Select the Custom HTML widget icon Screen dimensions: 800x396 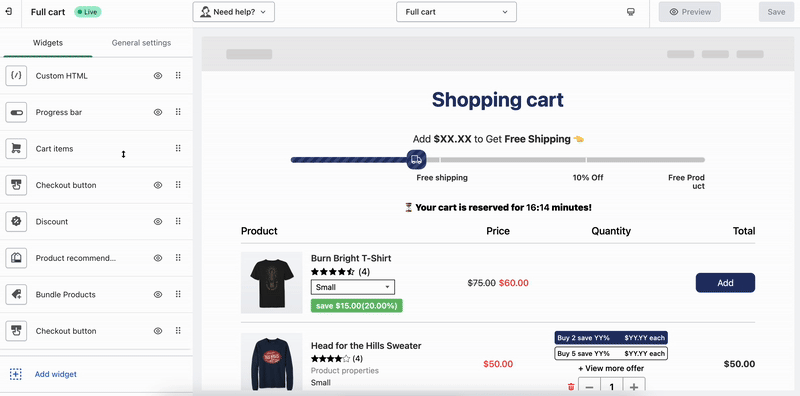pos(16,76)
